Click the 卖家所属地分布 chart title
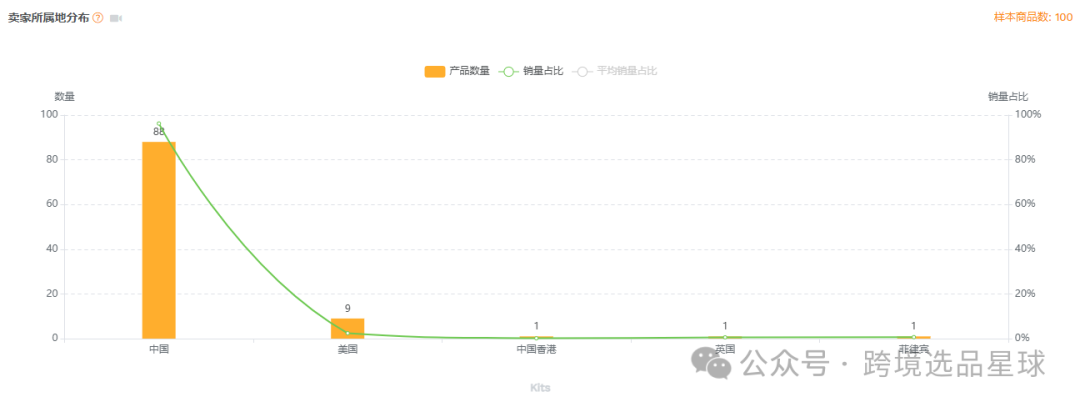Screen dimensions: 1080x407 [x=48, y=19]
